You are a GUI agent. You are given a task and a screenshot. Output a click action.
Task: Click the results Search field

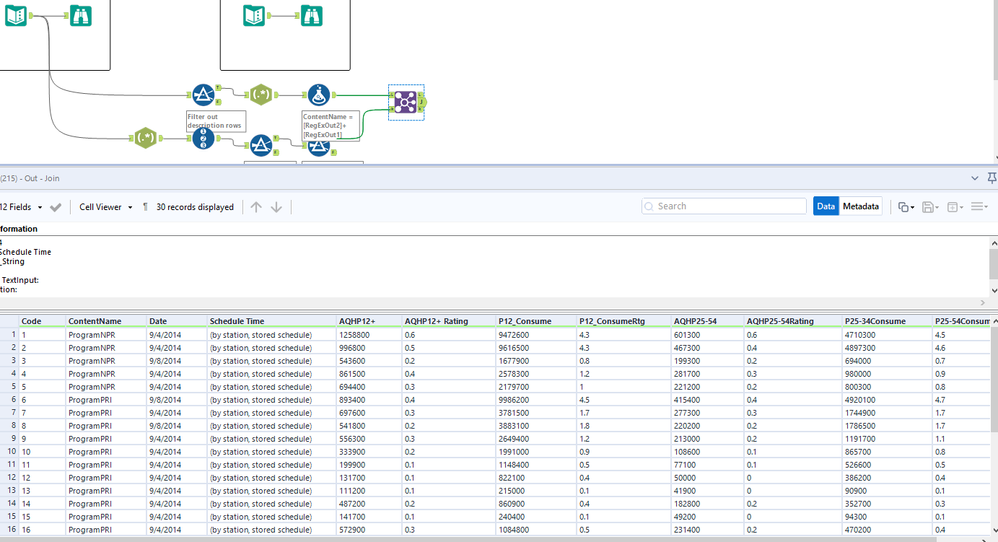tap(725, 206)
